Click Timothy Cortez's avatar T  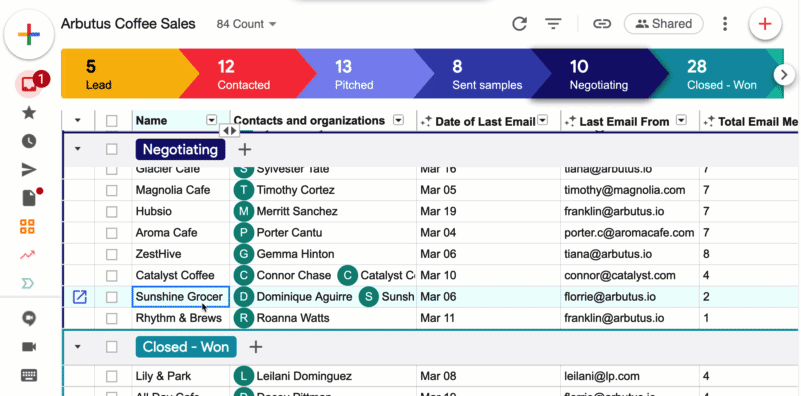coord(244,190)
